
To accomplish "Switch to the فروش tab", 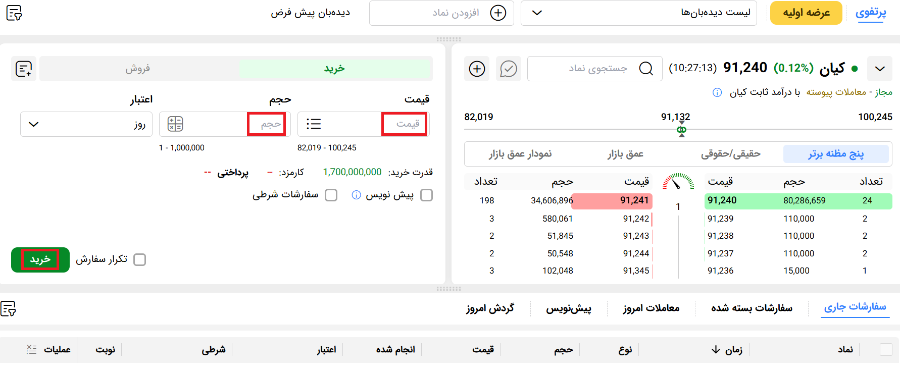I will point(138,68).
